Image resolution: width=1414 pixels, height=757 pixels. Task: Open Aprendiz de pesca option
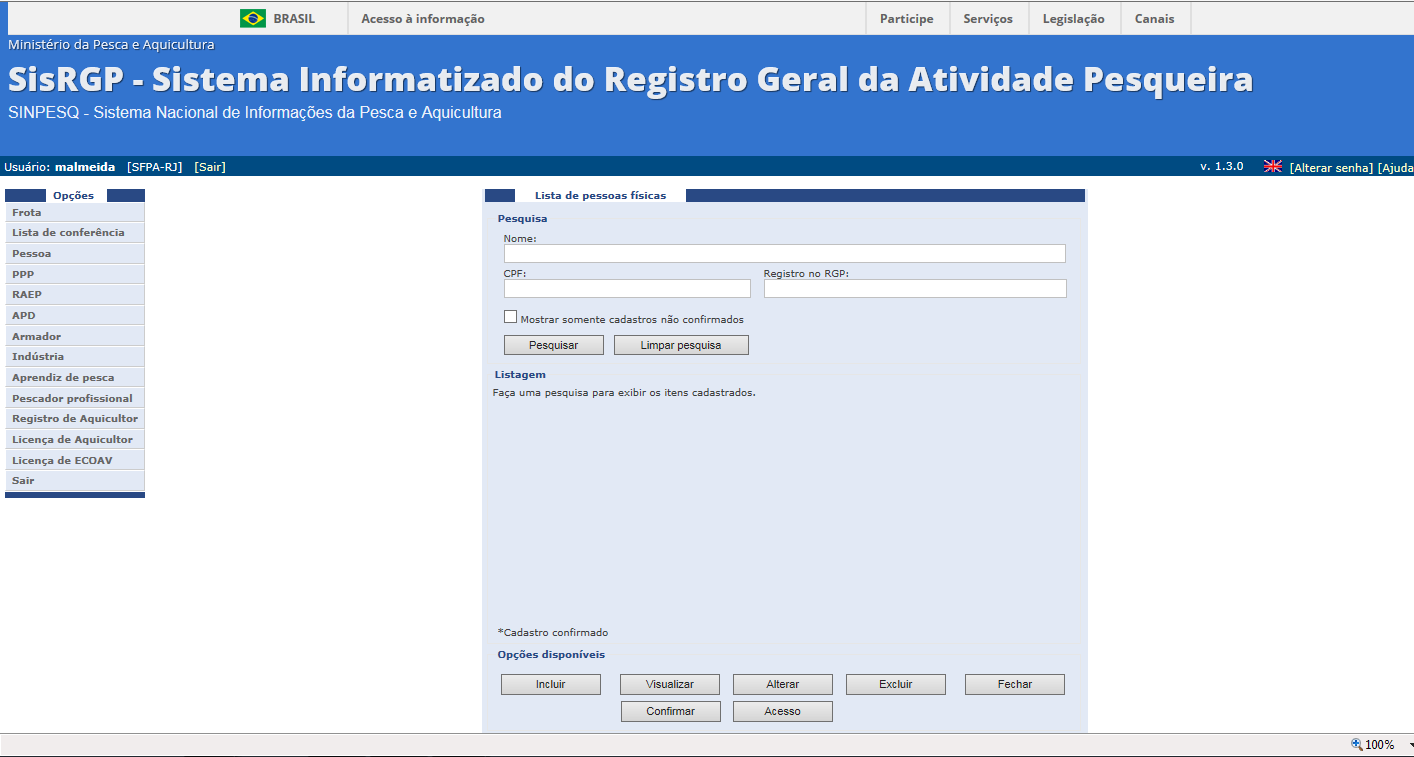coord(75,377)
